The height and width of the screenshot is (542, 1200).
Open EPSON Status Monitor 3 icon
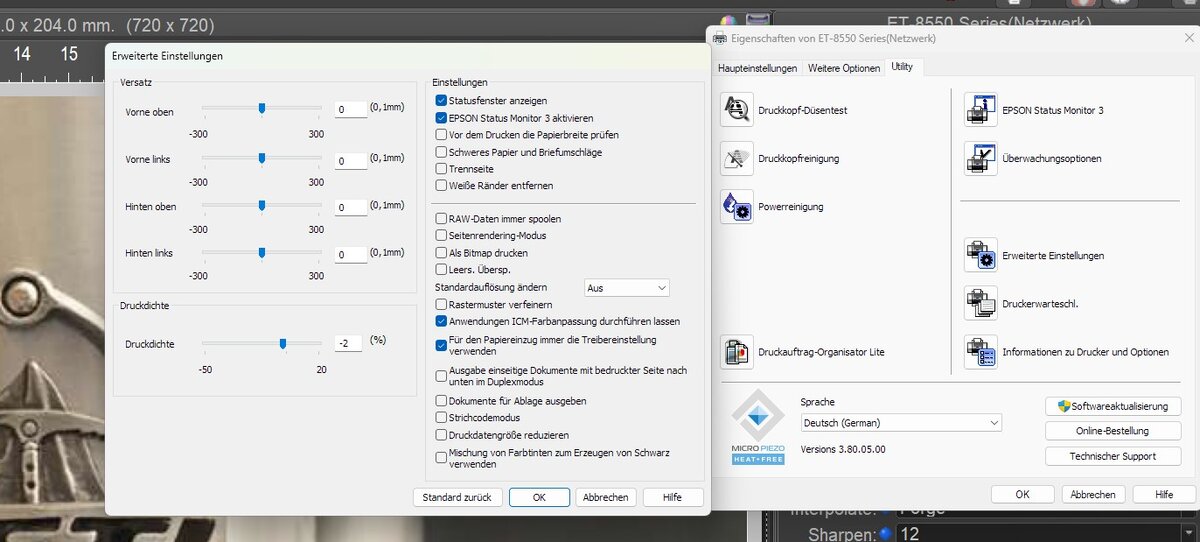[981, 110]
